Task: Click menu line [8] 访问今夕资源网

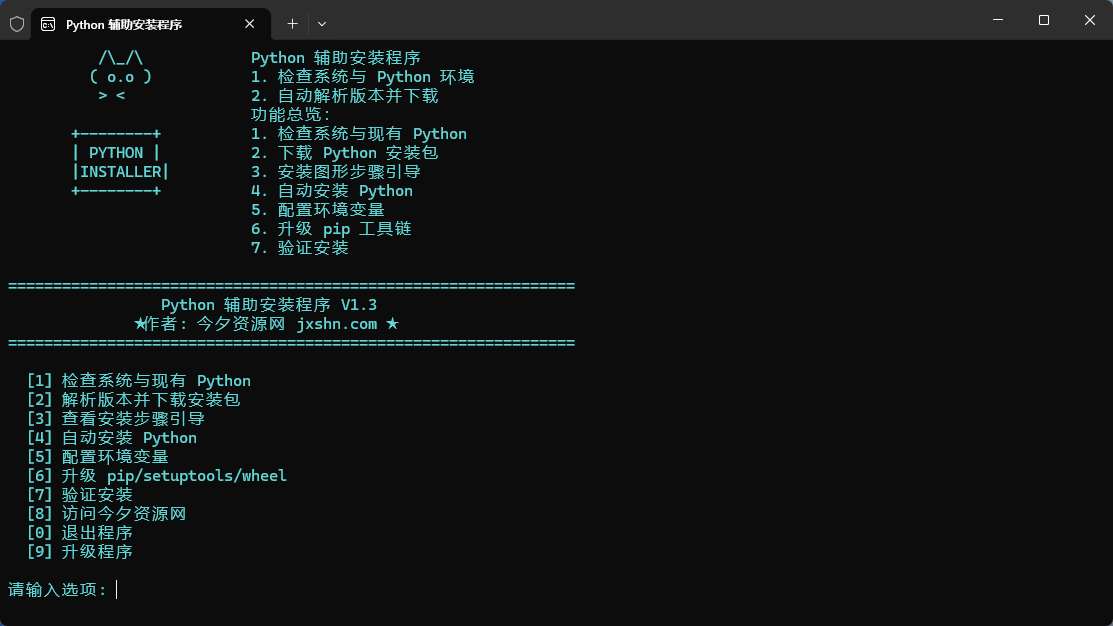Action: click(x=107, y=514)
